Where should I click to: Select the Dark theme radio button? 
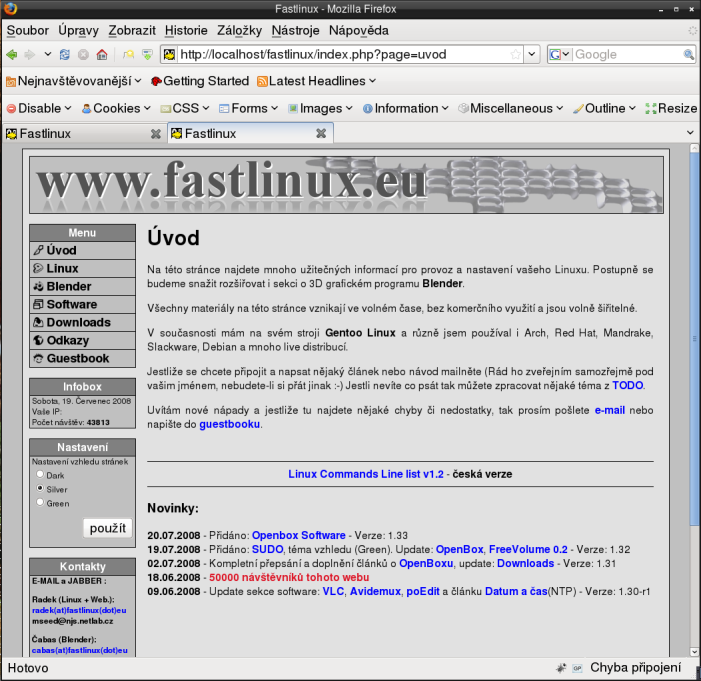(x=40, y=474)
